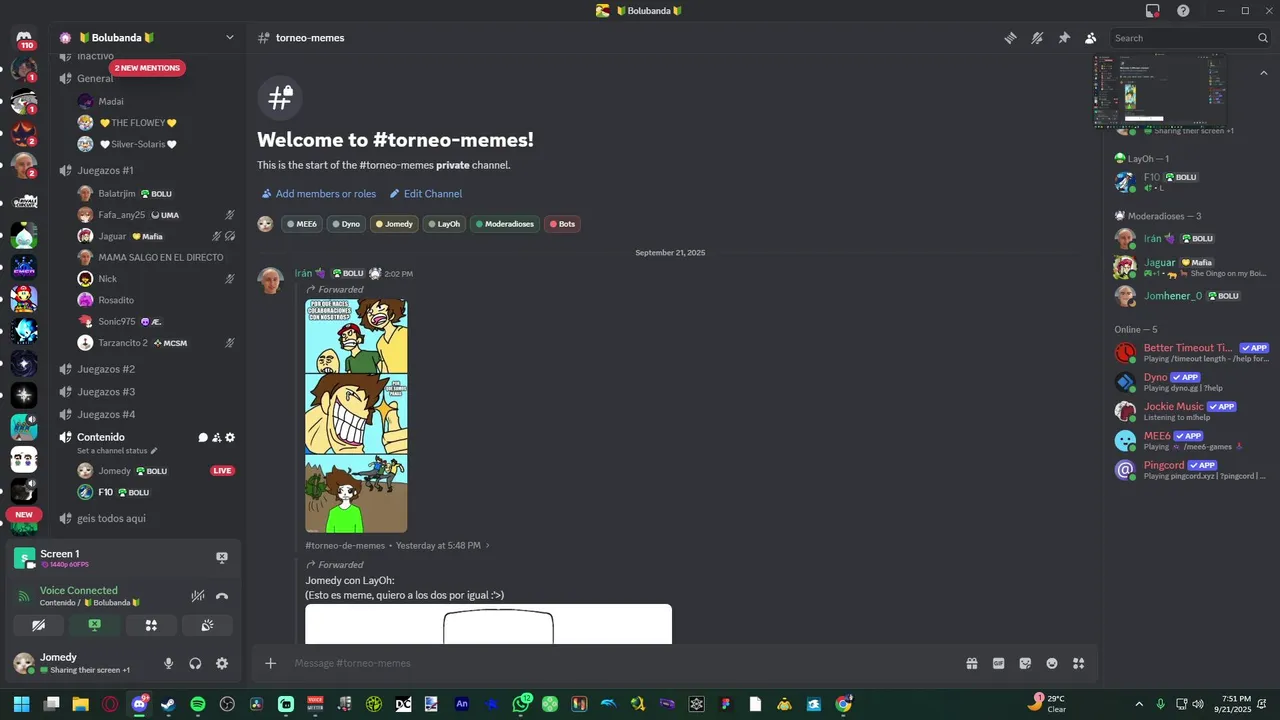
Task: Stop streaming icon beside Screen 1
Action: click(222, 558)
